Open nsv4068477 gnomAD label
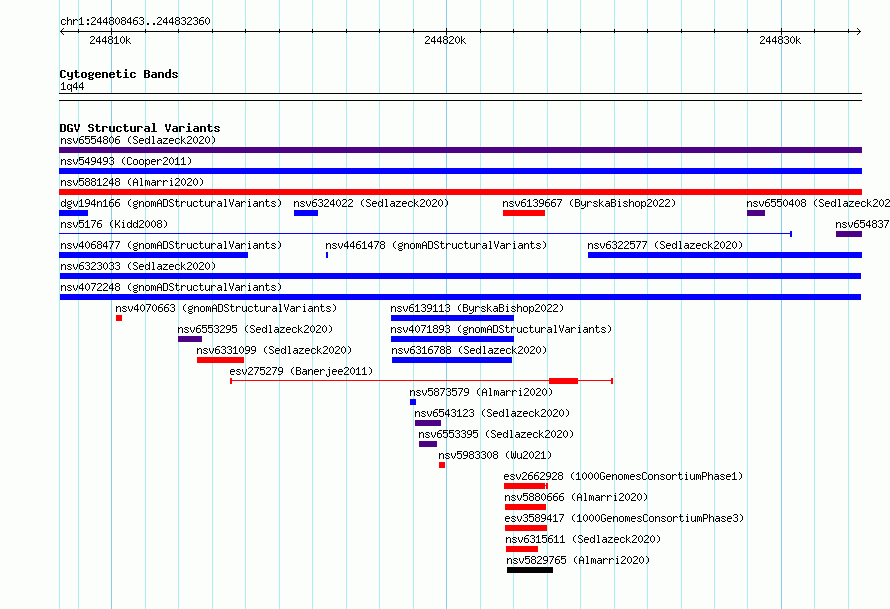 pyautogui.click(x=171, y=245)
